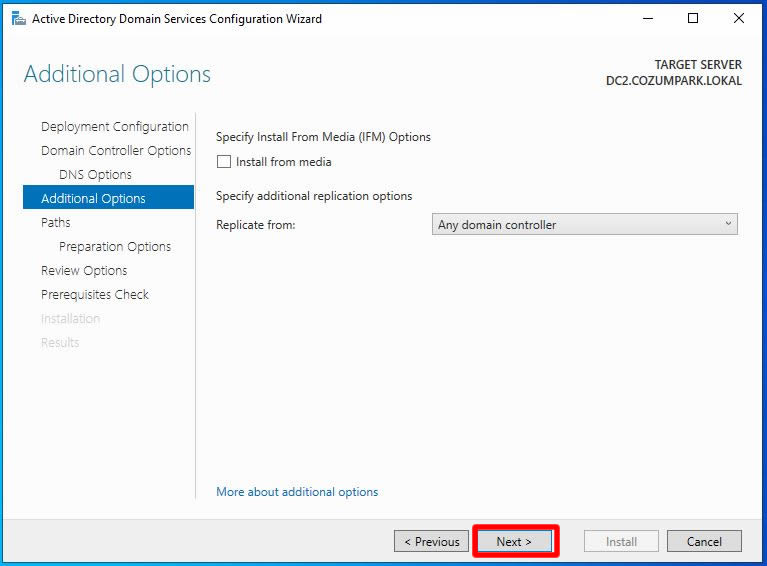Open the Replicate from dropdown
This screenshot has width=767, height=566.
click(x=584, y=225)
